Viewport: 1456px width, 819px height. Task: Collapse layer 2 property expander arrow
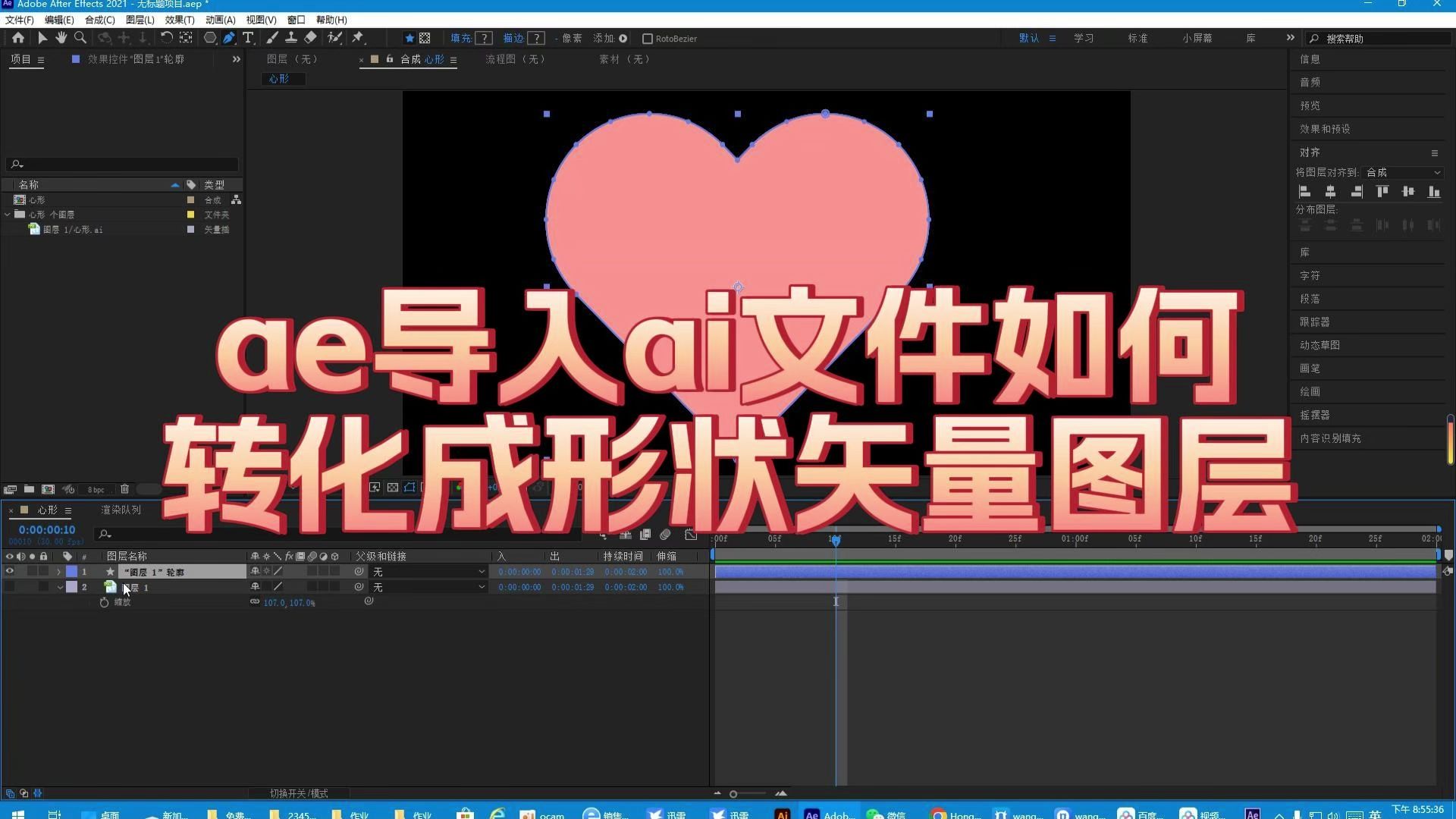pyautogui.click(x=59, y=587)
